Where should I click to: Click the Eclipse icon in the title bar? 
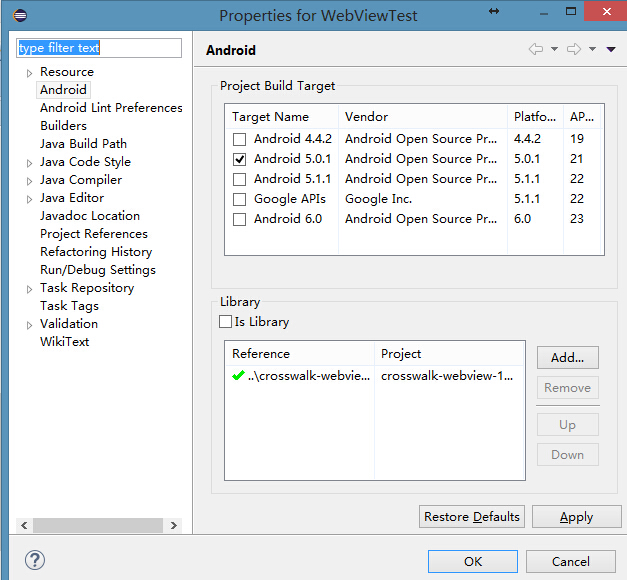[20, 16]
